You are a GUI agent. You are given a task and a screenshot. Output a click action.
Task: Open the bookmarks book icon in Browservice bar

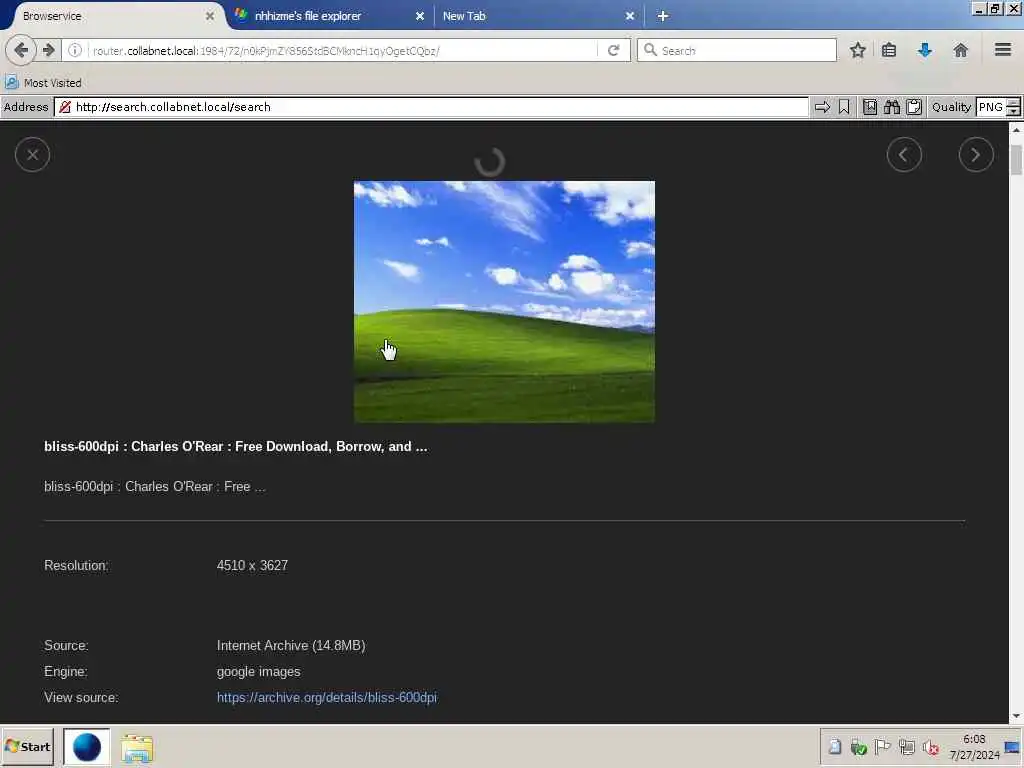pos(870,107)
